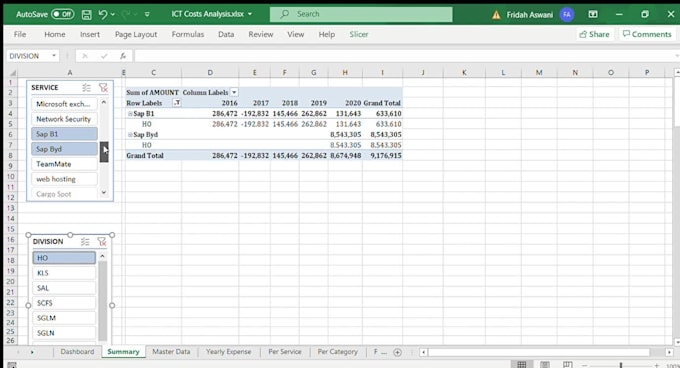Click the Comments button
Screen dimensions: 680x368
click(647, 34)
